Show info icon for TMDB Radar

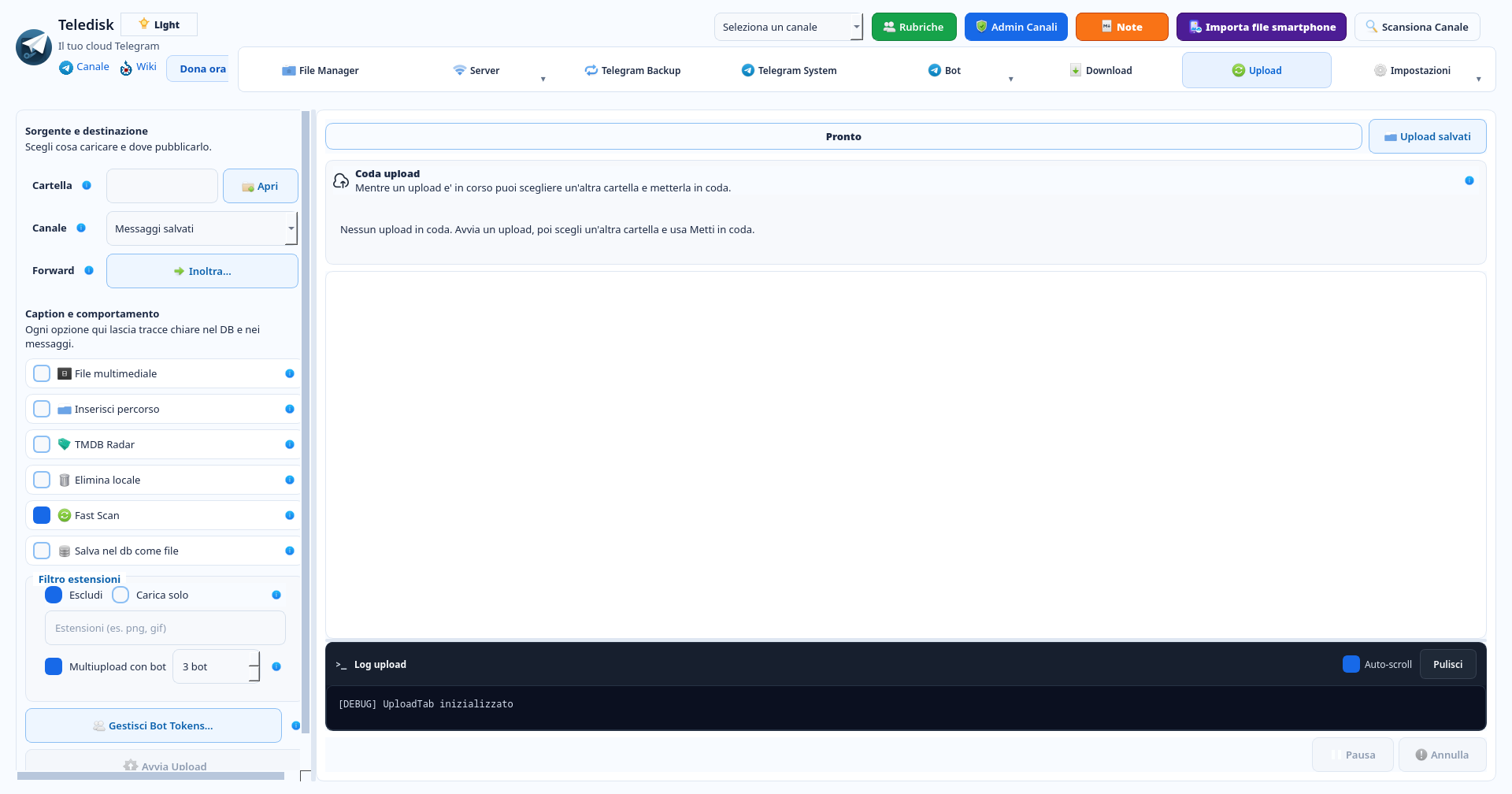tap(290, 445)
